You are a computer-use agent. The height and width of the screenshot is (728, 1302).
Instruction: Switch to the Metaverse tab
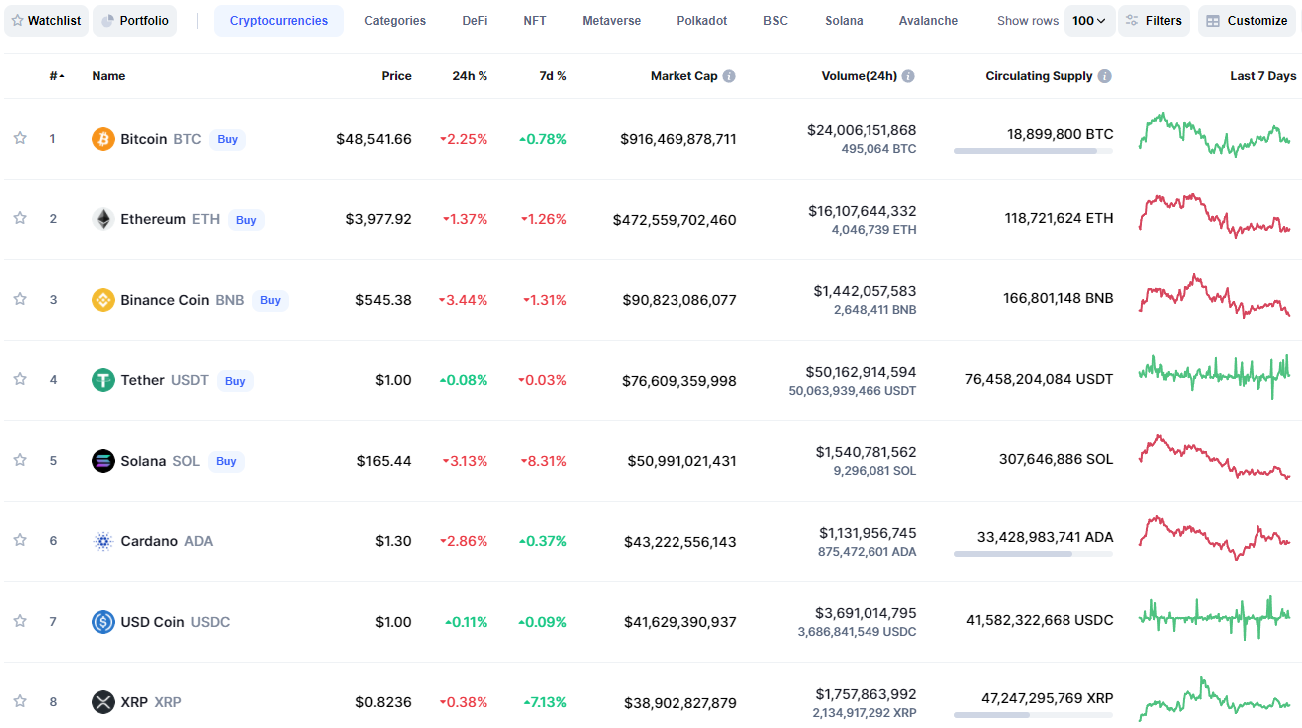612,21
